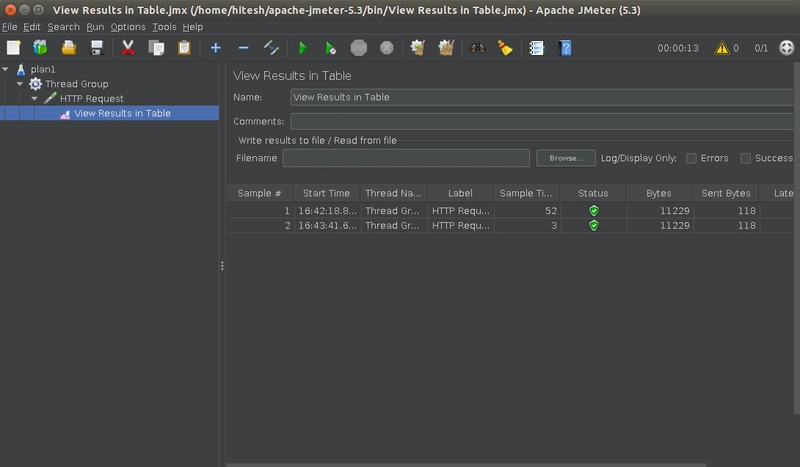Click Start no pauses icon
The height and width of the screenshot is (467, 800).
[331, 48]
